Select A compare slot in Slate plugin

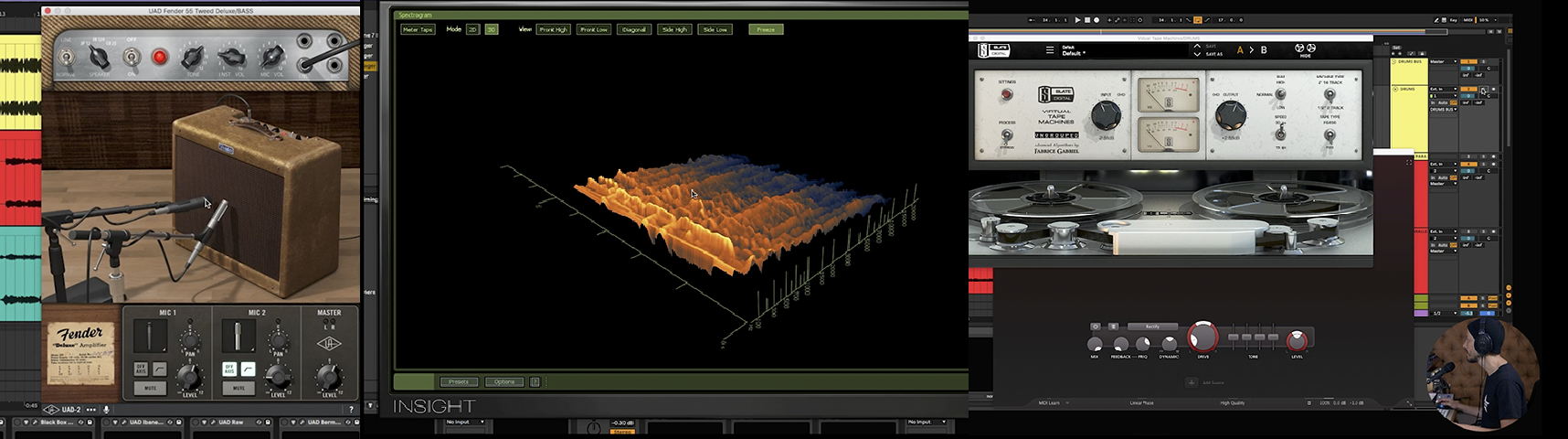click(1240, 50)
